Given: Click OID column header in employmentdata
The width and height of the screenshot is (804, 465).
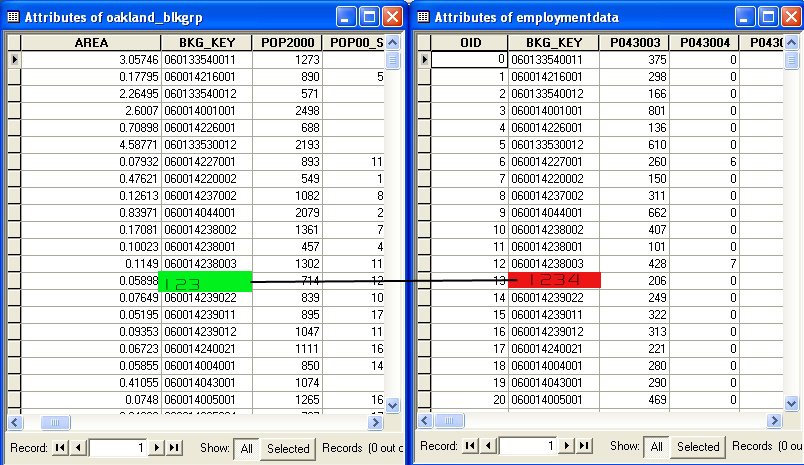Looking at the screenshot, I should tap(469, 43).
